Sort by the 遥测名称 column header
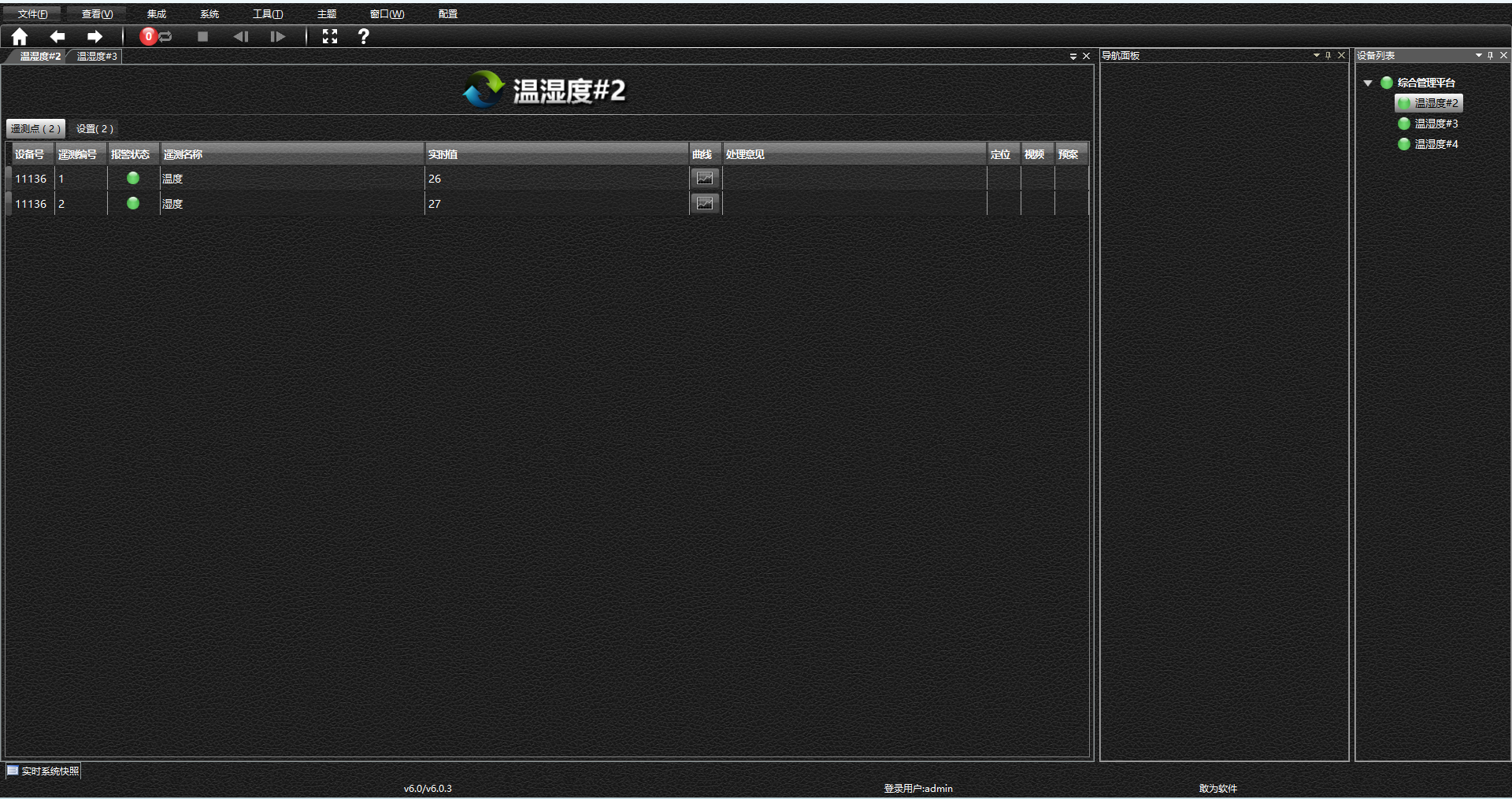Viewport: 1512px width, 799px height. tap(292, 154)
